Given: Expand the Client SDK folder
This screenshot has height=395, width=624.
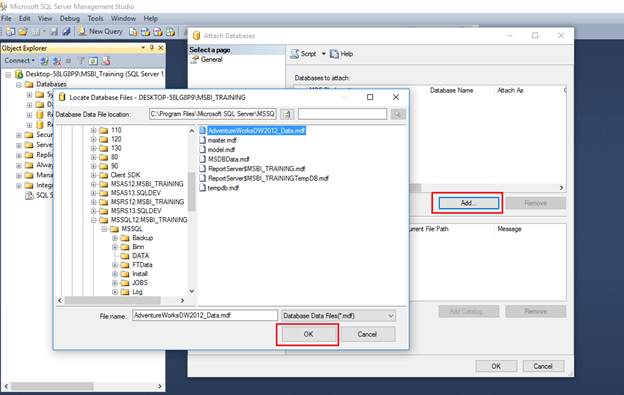Looking at the screenshot, I should tap(94, 175).
